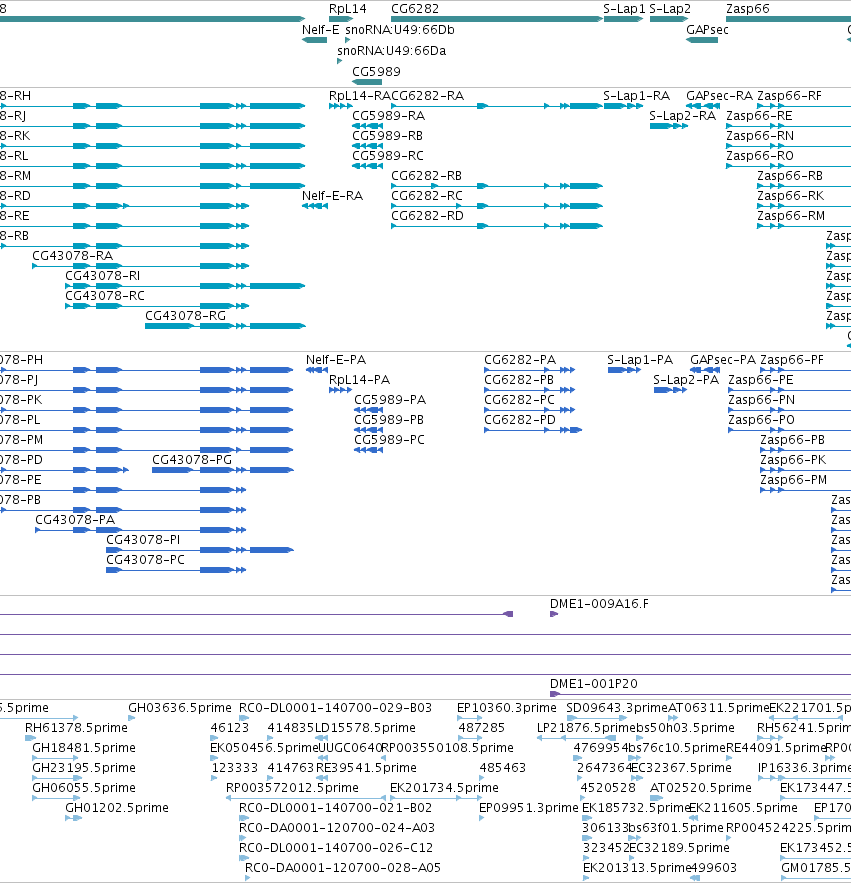Screen dimensions: 851x883
Task: Click the CG6282-RD transcript
Action: 497,226
